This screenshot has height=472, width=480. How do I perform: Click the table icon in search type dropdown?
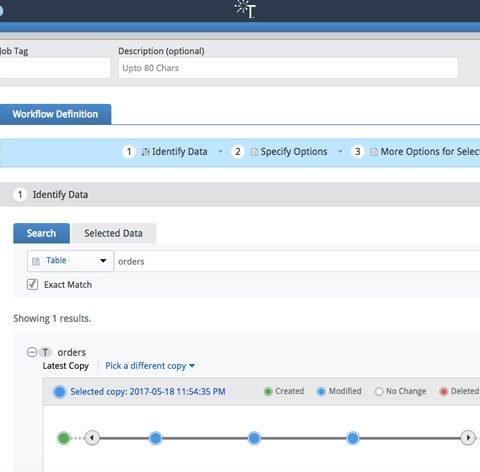coord(36,261)
